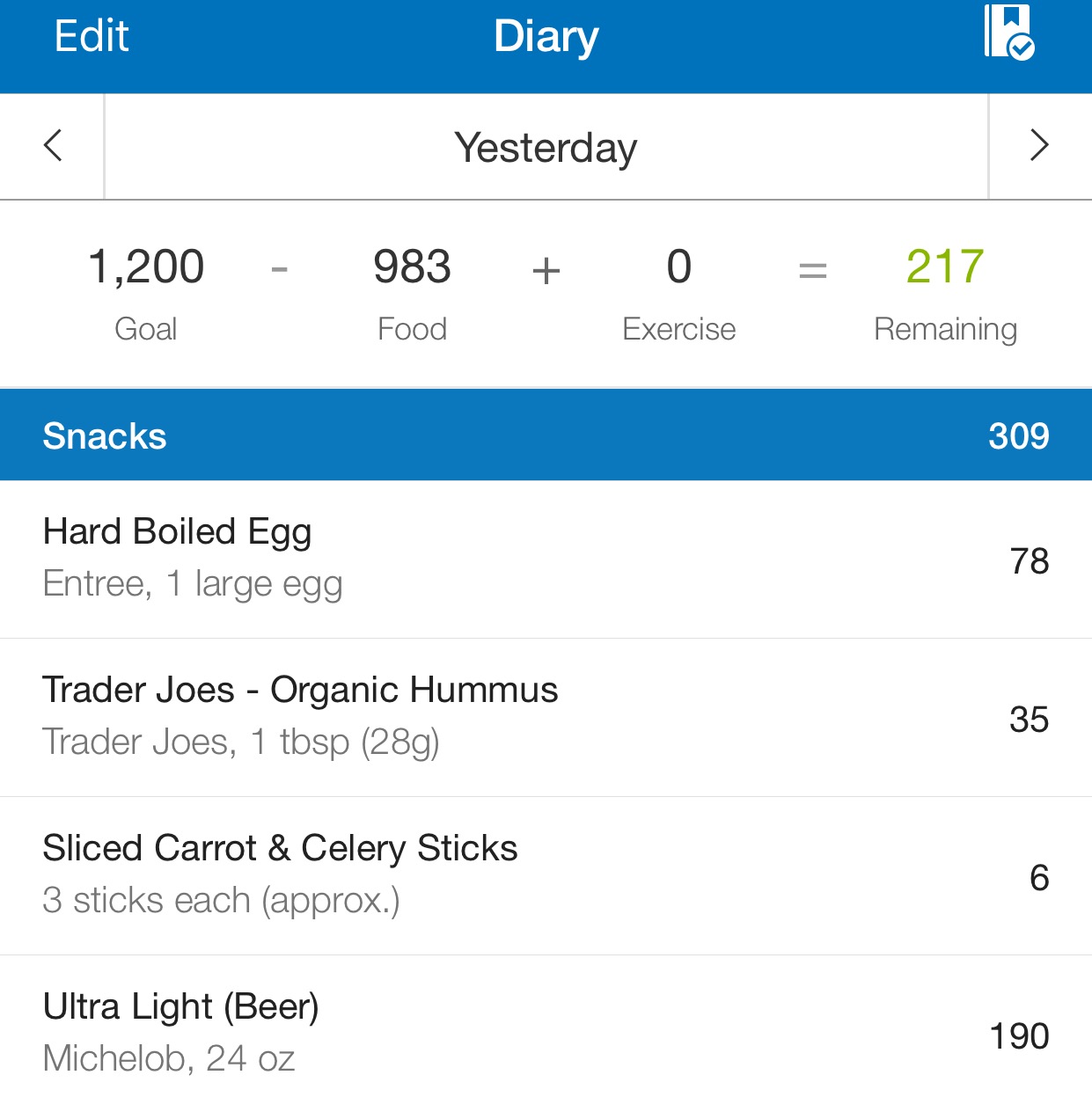The image size is (1092, 1097).
Task: Tap the Edit button
Action: tap(92, 37)
